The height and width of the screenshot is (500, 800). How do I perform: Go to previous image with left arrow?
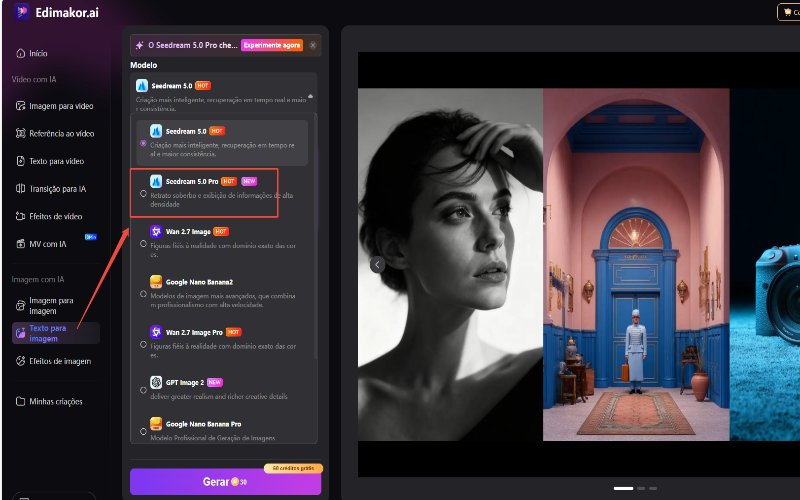[377, 264]
